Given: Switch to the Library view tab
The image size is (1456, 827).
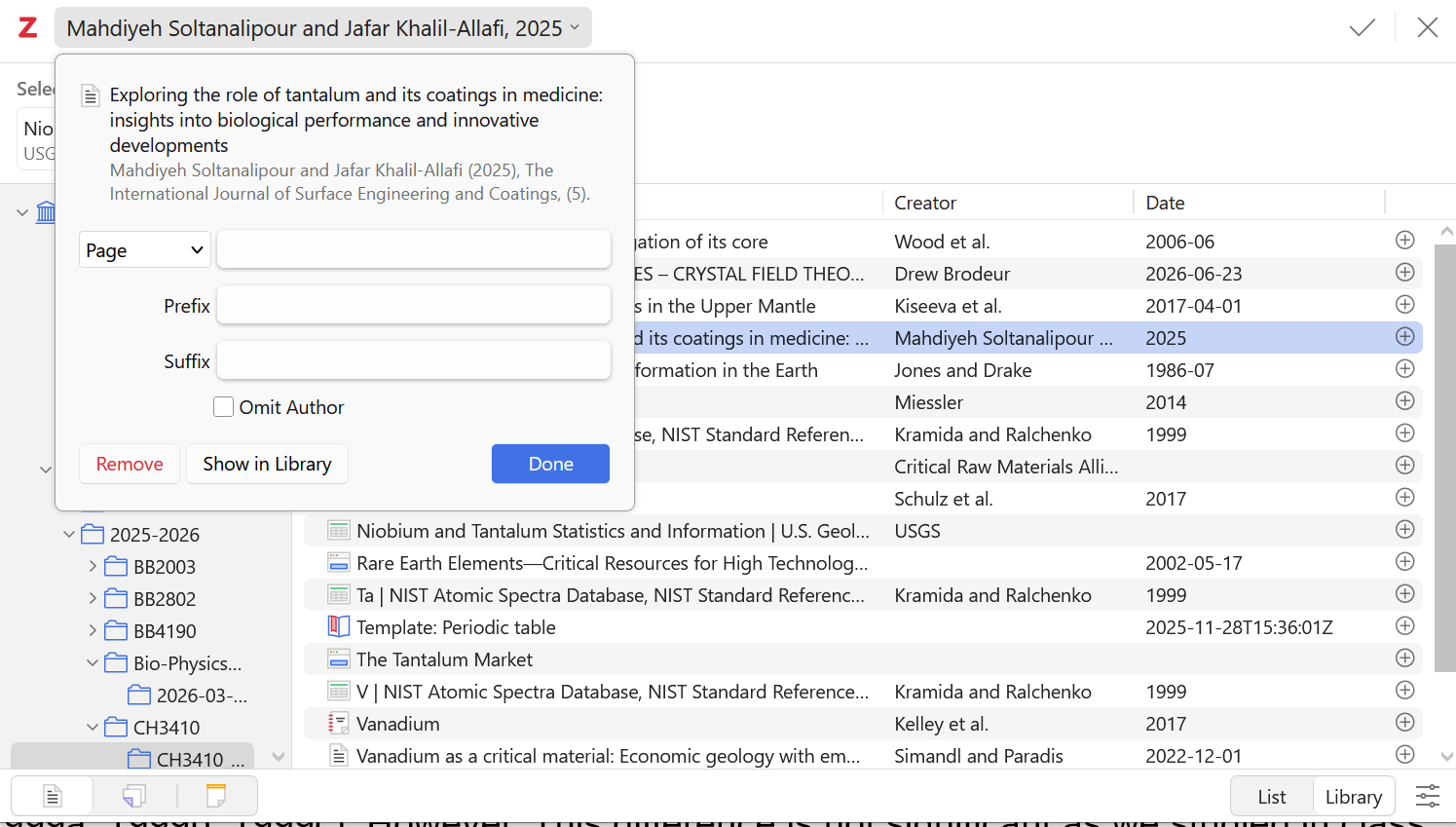Looking at the screenshot, I should click(1354, 797).
